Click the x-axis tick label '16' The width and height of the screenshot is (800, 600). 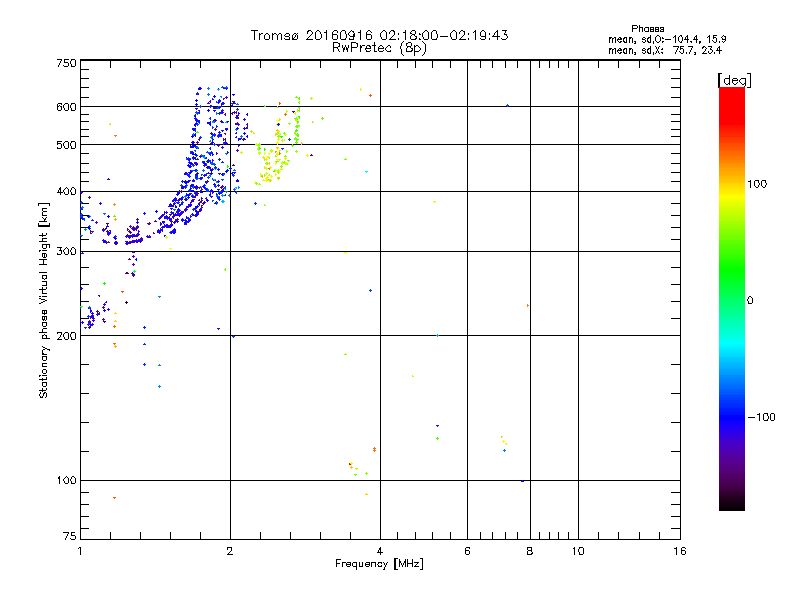[x=680, y=551]
